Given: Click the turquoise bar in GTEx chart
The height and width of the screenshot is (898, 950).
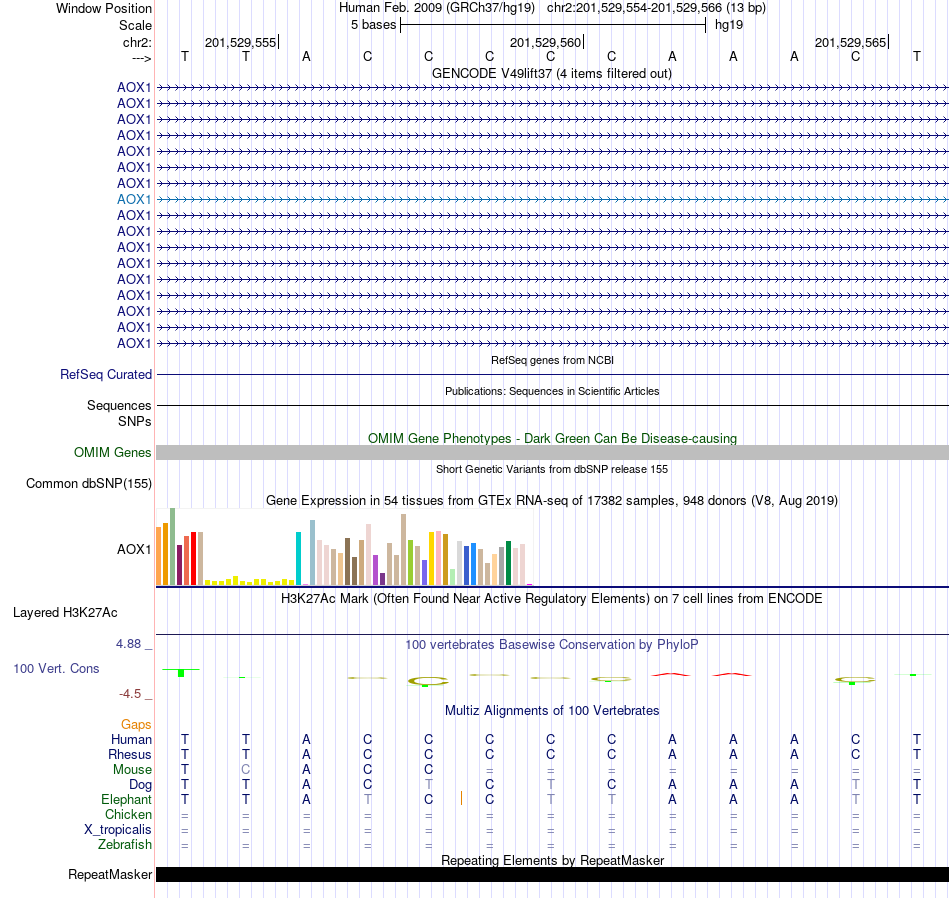Looking at the screenshot, I should point(298,558).
